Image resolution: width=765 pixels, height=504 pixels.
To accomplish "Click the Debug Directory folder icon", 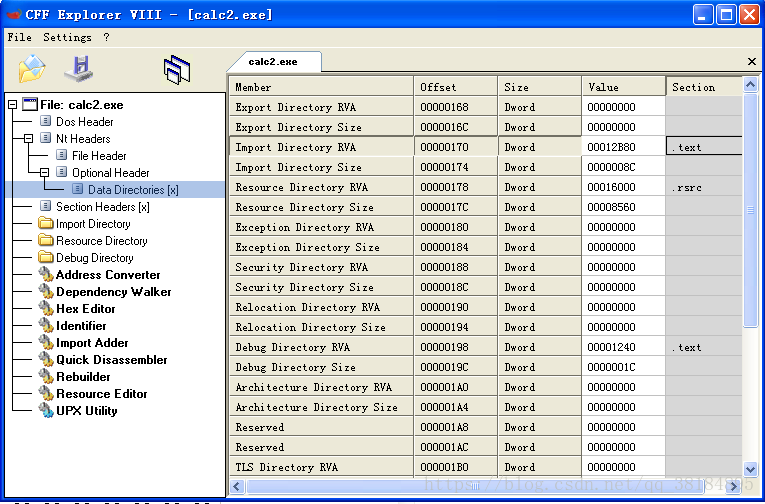I will (x=46, y=257).
